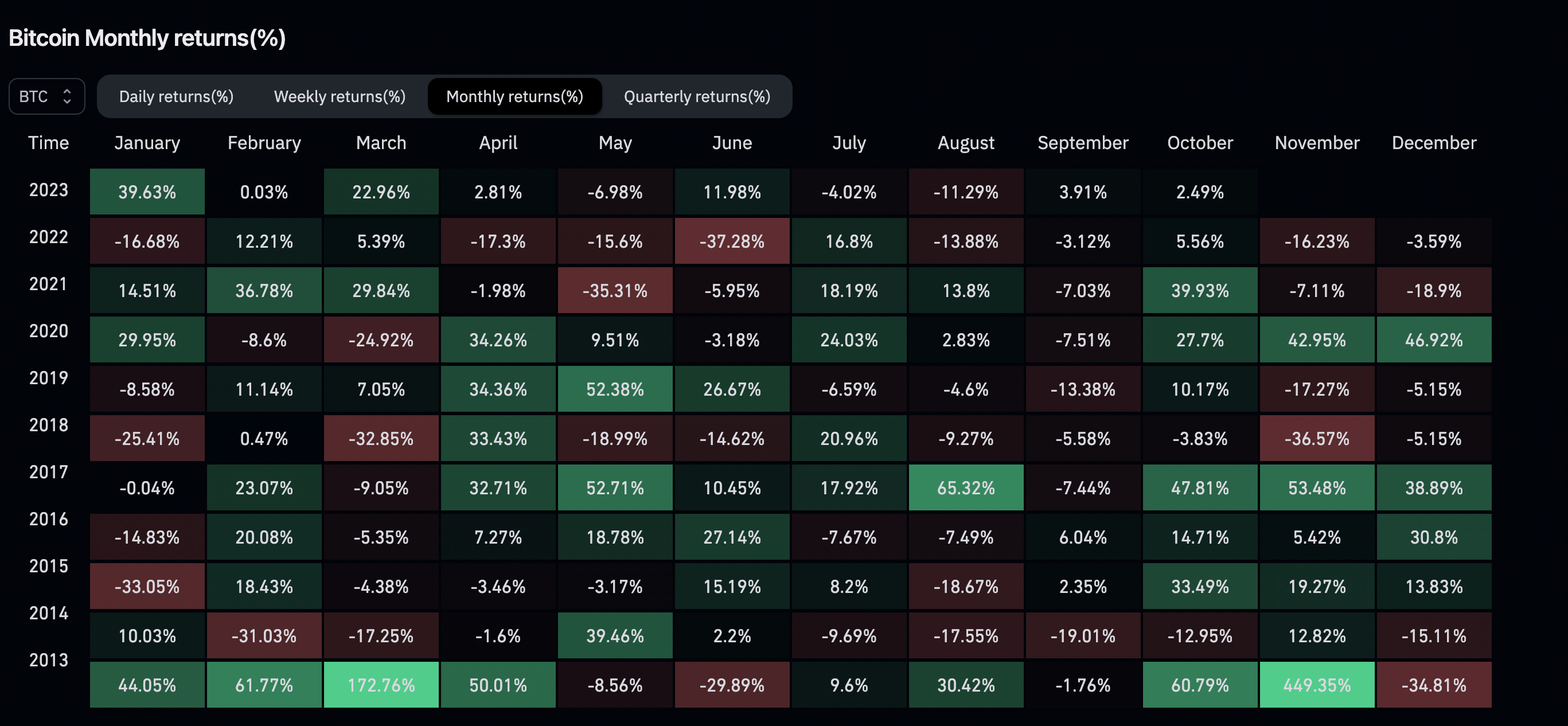
Task: Select the 449.35% November 2013 cell
Action: (1317, 685)
